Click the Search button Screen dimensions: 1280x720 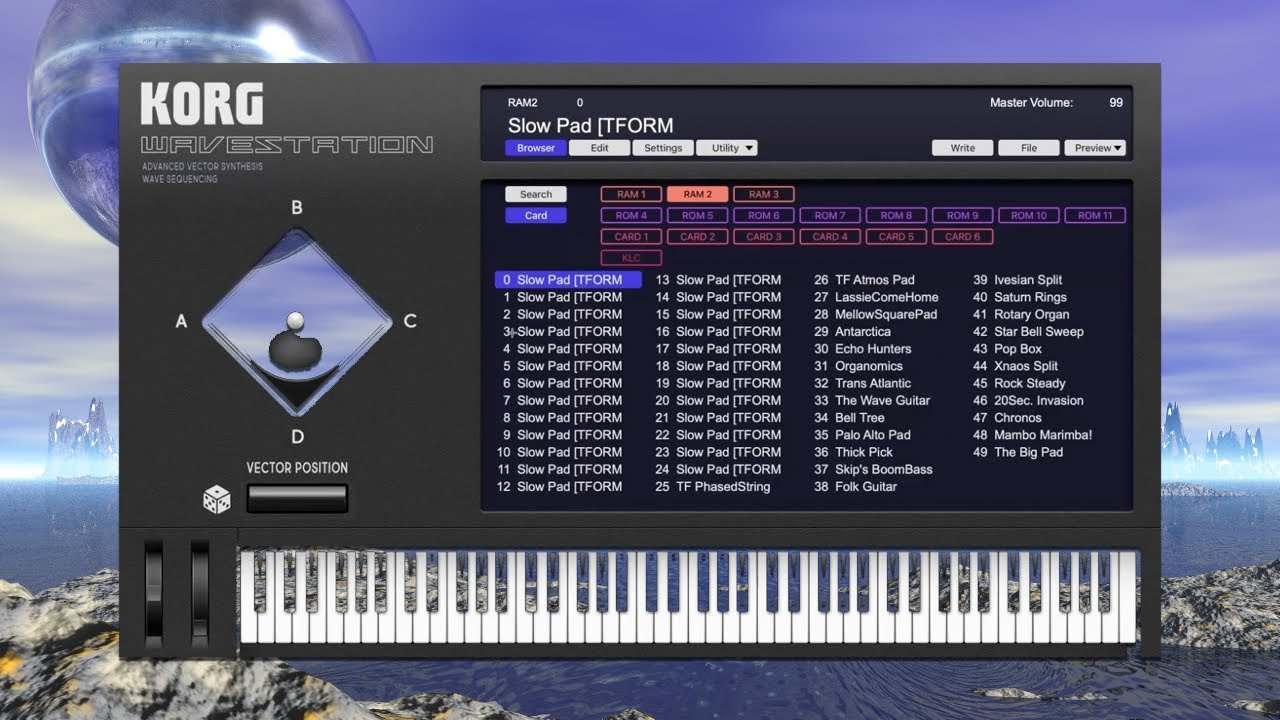[x=536, y=194]
